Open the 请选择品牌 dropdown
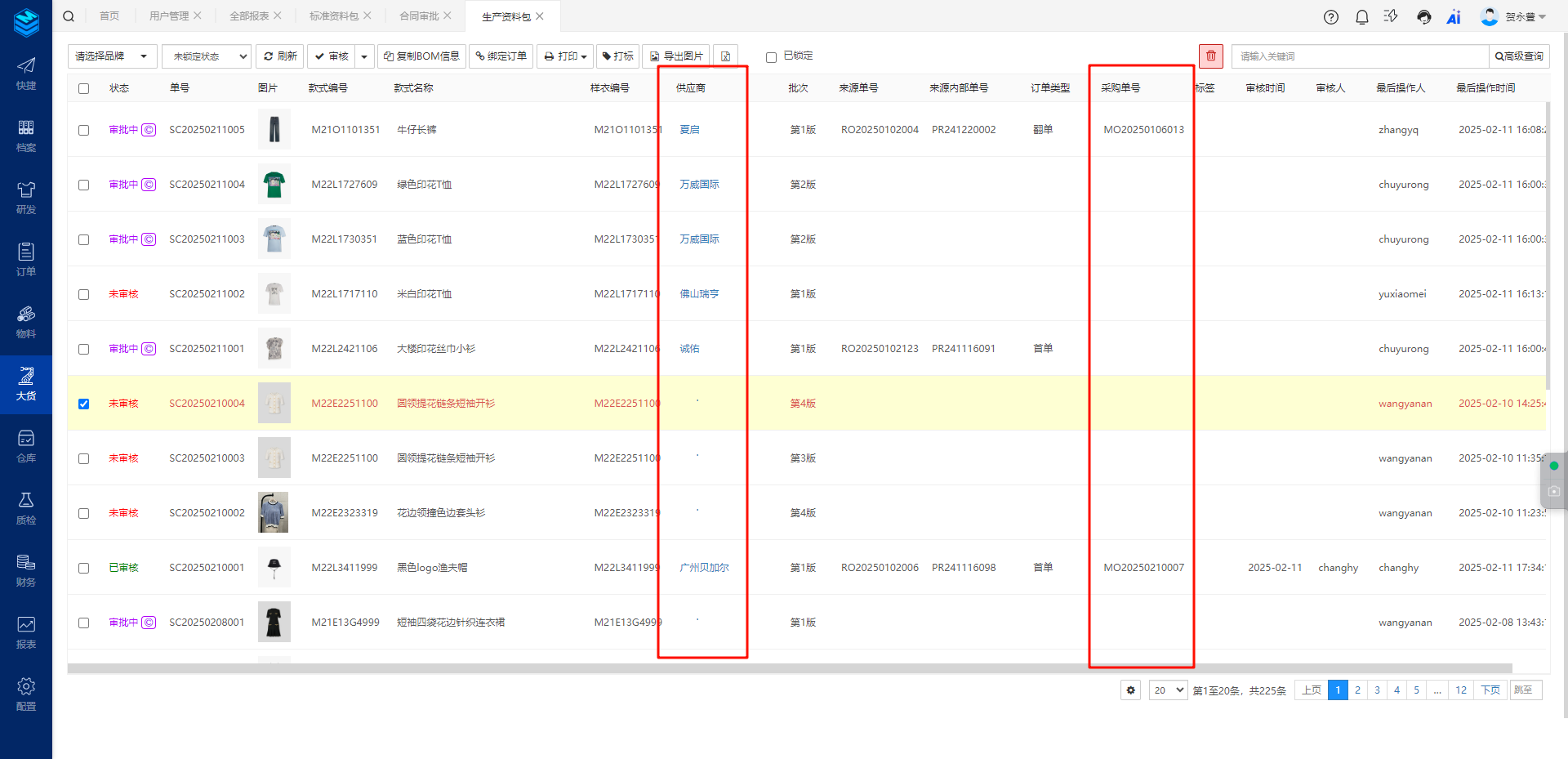 pyautogui.click(x=112, y=56)
